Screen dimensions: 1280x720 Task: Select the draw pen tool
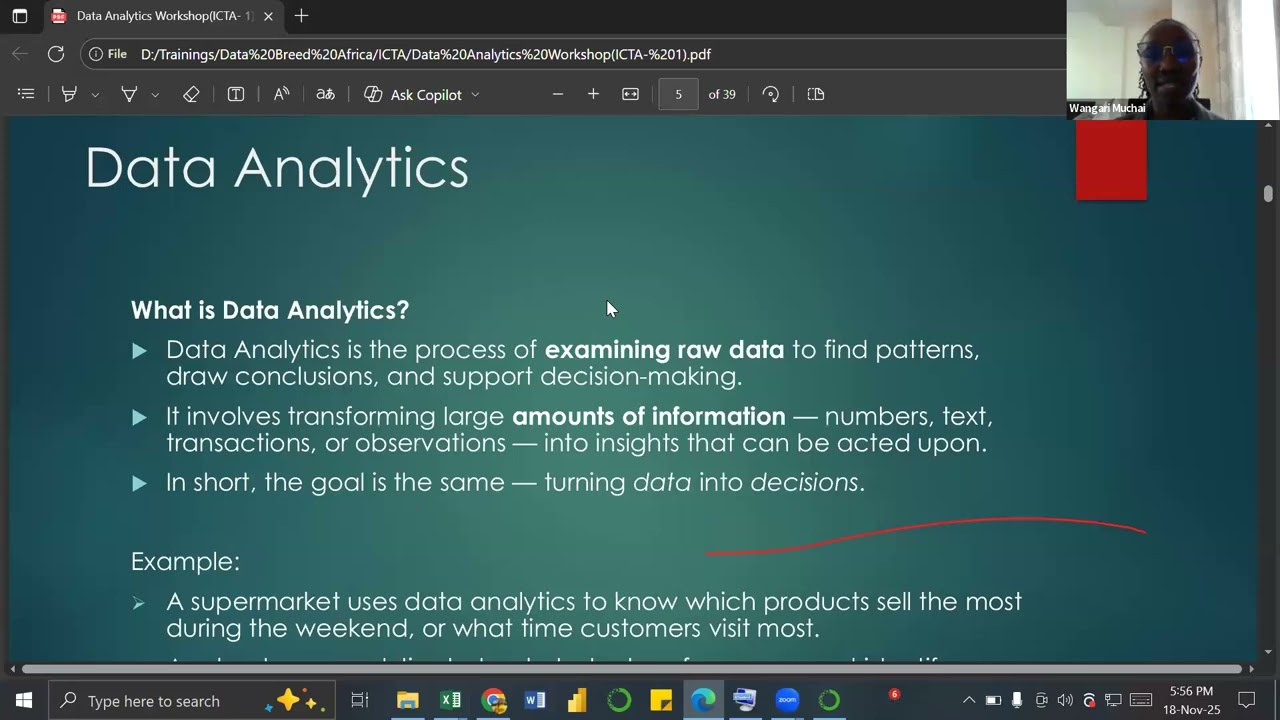129,94
